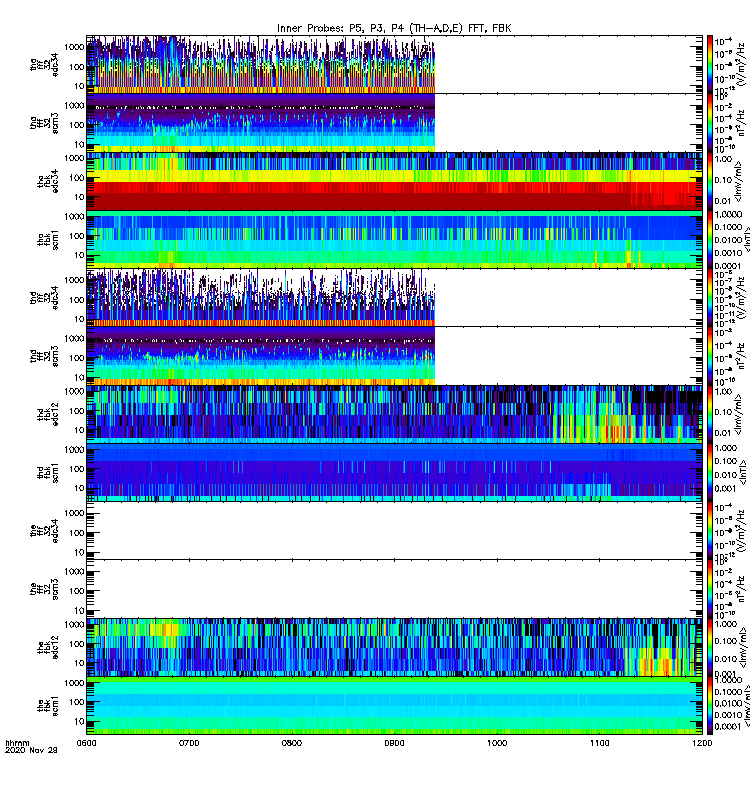This screenshot has width=750, height=800.
Task: Click the 'thd fbk scm1' panel label
Action: click(48, 473)
